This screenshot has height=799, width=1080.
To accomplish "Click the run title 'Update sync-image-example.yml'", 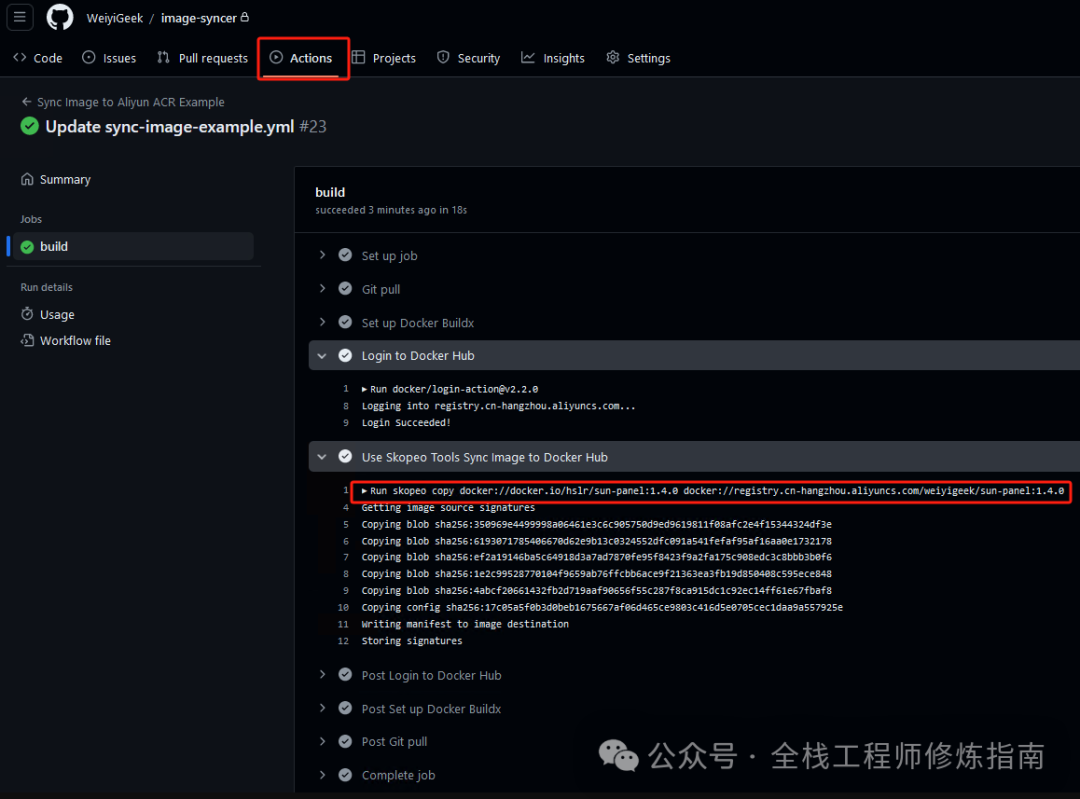I will 169,127.
